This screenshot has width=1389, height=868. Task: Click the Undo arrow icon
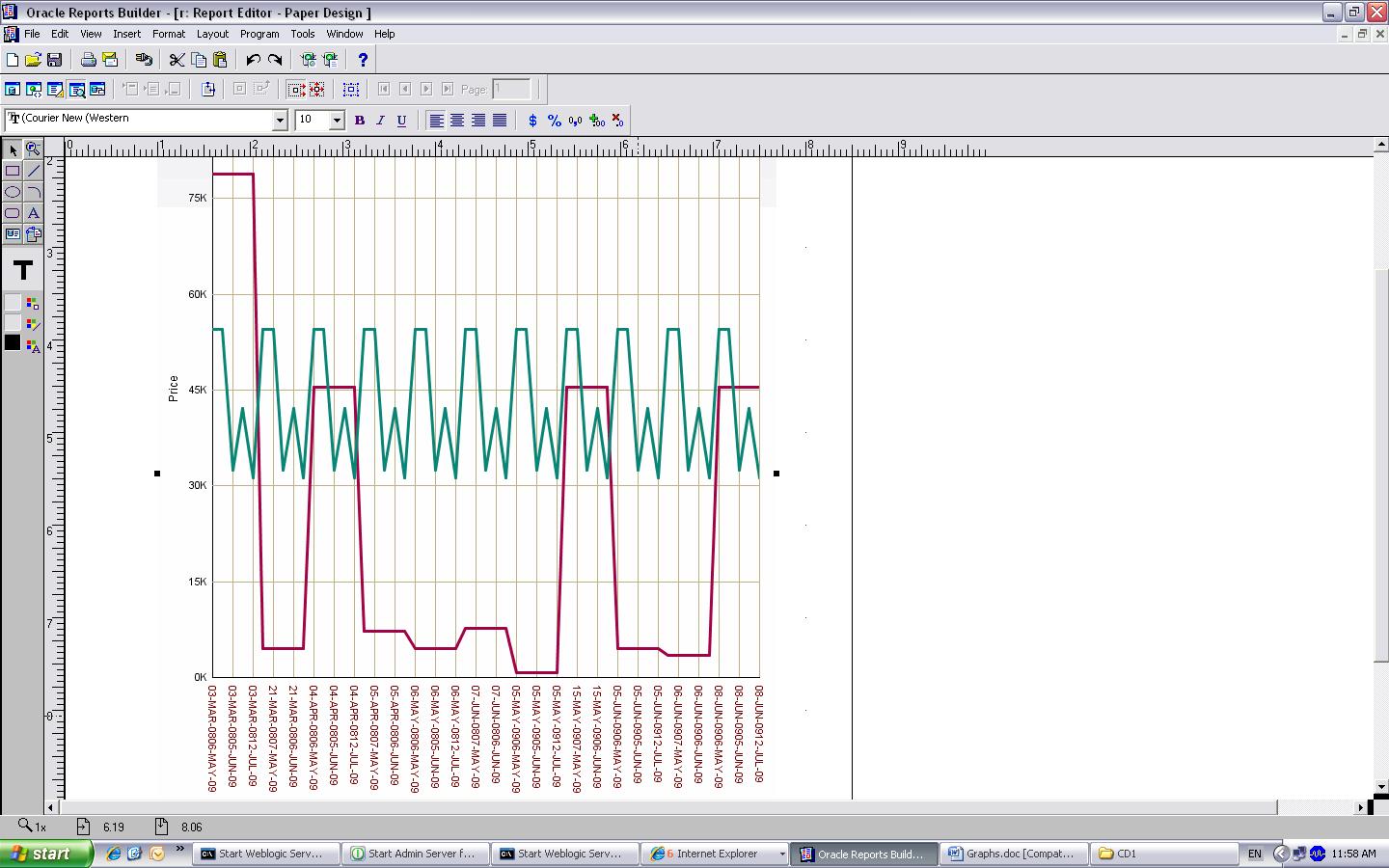click(253, 60)
